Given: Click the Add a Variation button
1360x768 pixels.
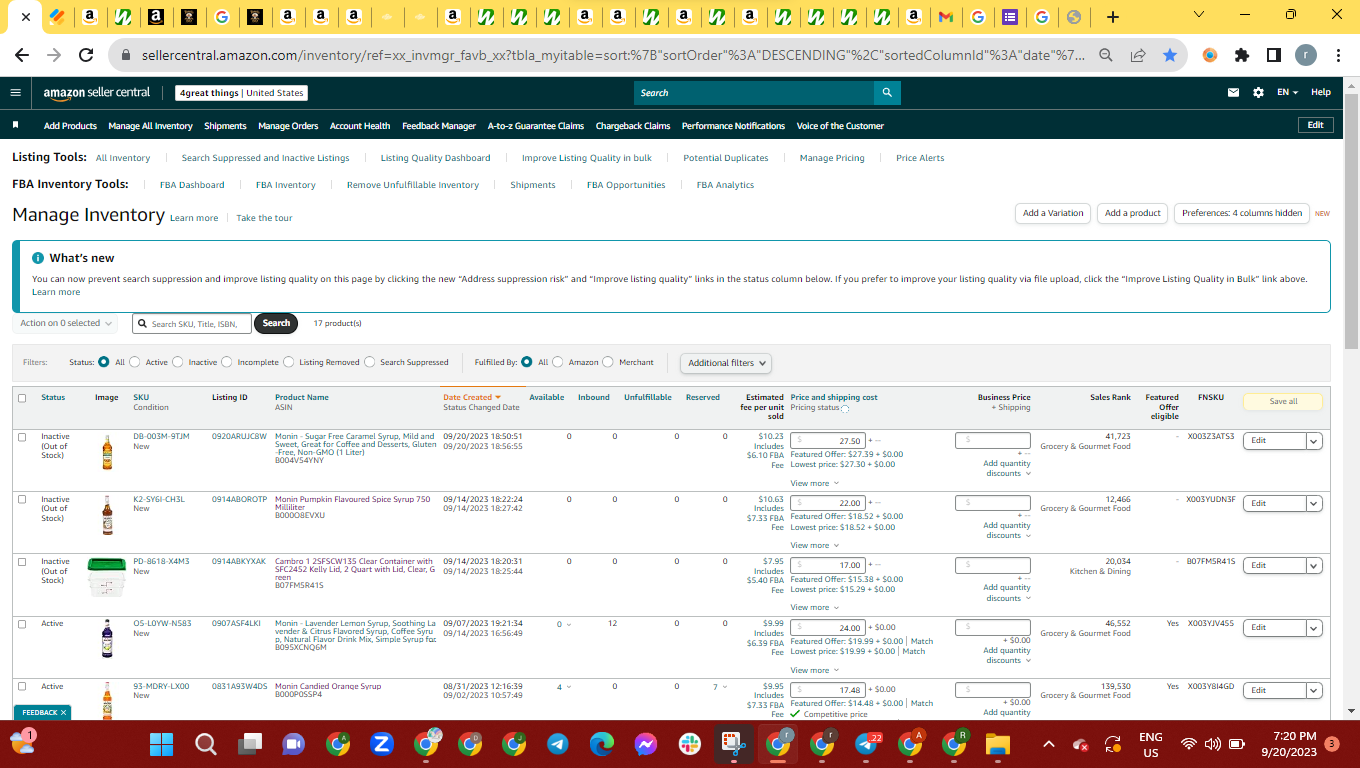Looking at the screenshot, I should pyautogui.click(x=1052, y=213).
